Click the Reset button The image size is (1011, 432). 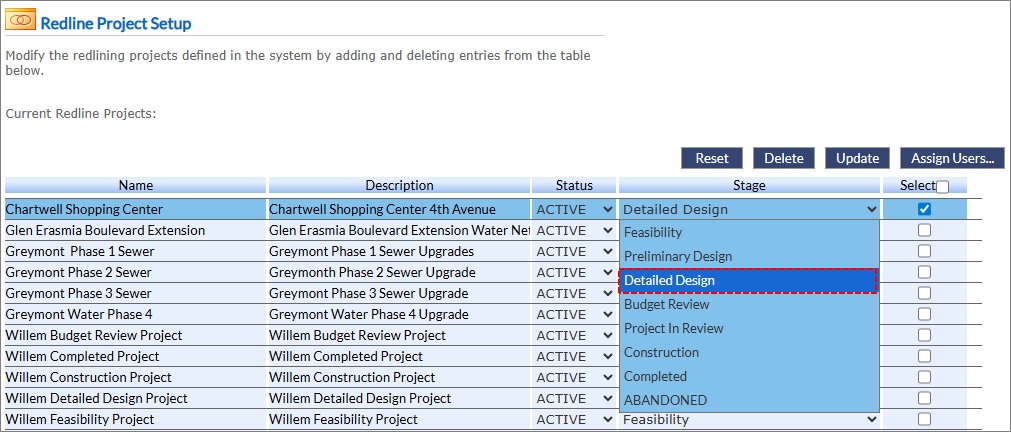tap(712, 158)
